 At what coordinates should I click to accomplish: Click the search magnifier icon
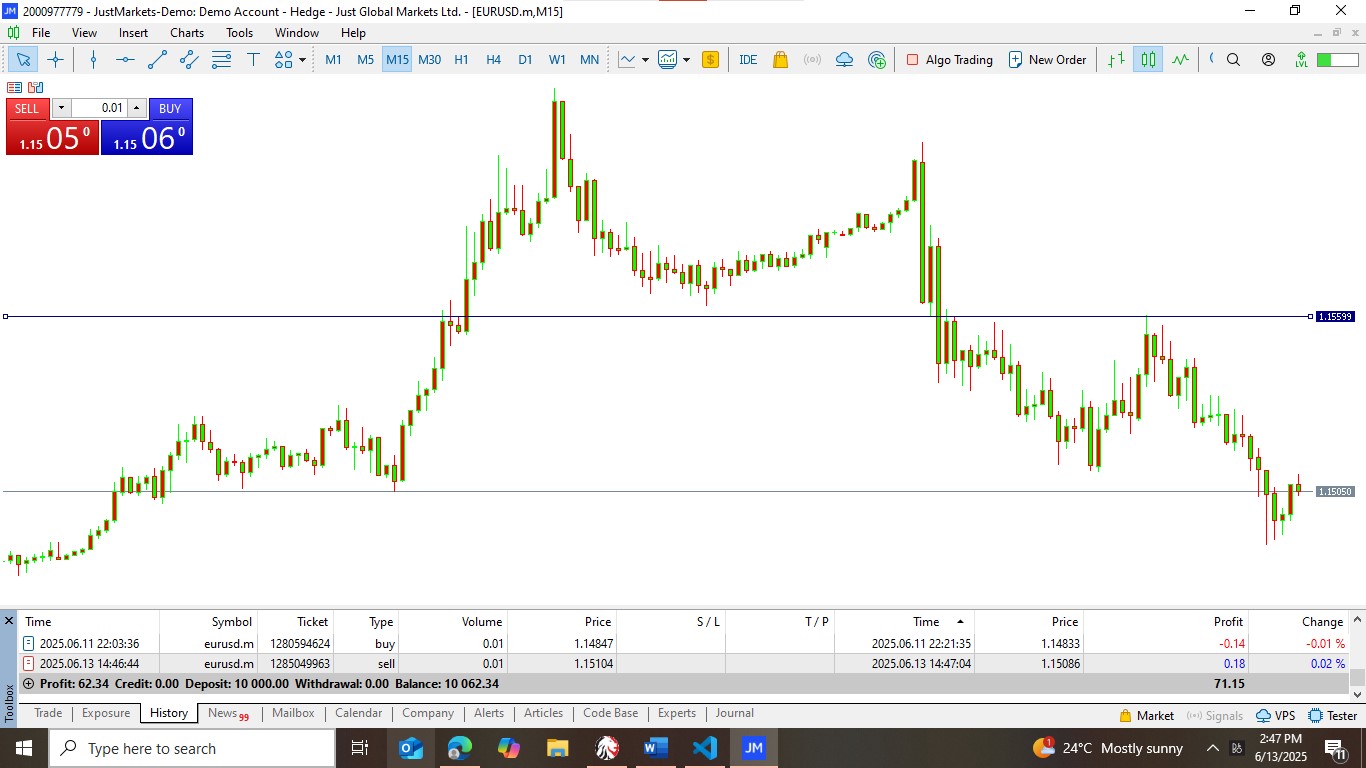[1233, 60]
